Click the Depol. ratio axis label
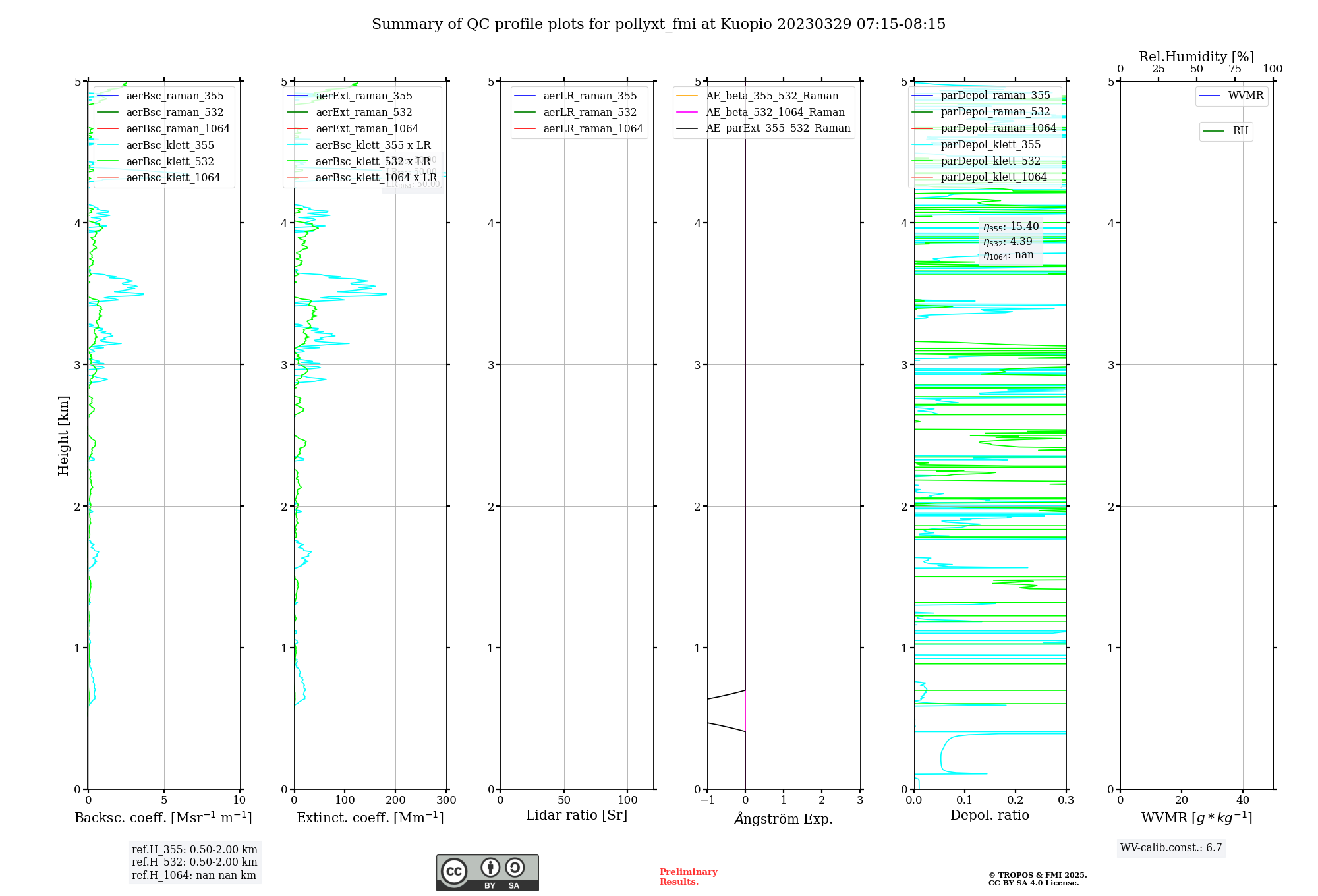The width and height of the screenshot is (1318, 896). click(x=990, y=816)
